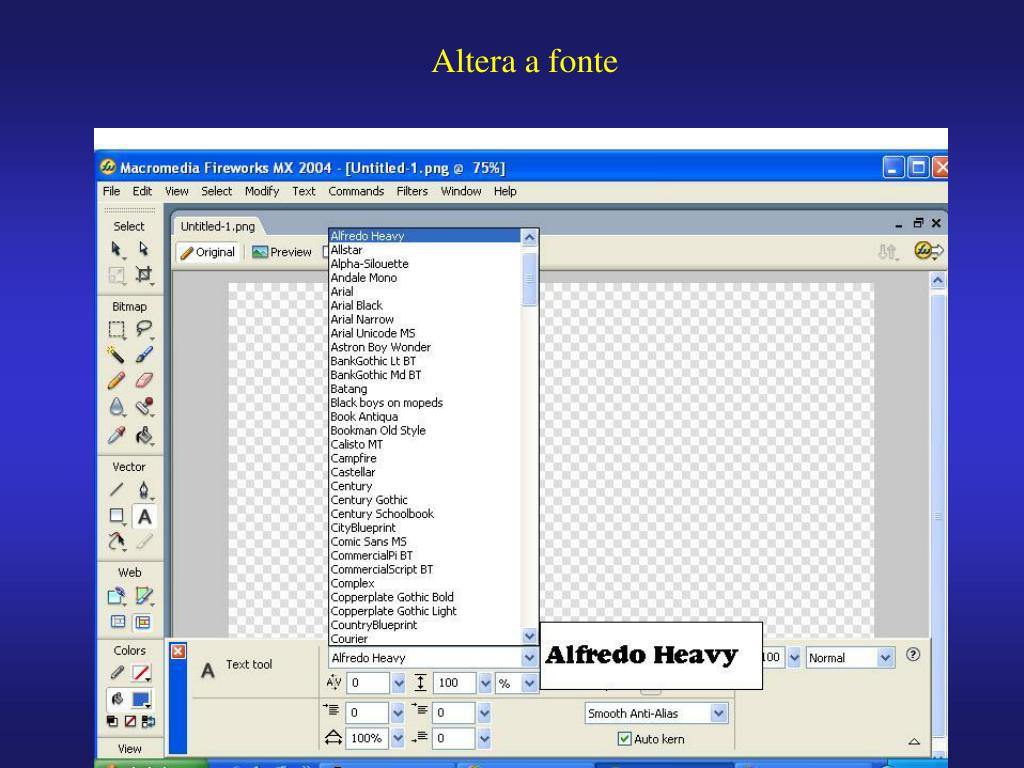Open the horizontal scale 100% dropdown
Screen dimensions: 1024x768
pos(398,739)
